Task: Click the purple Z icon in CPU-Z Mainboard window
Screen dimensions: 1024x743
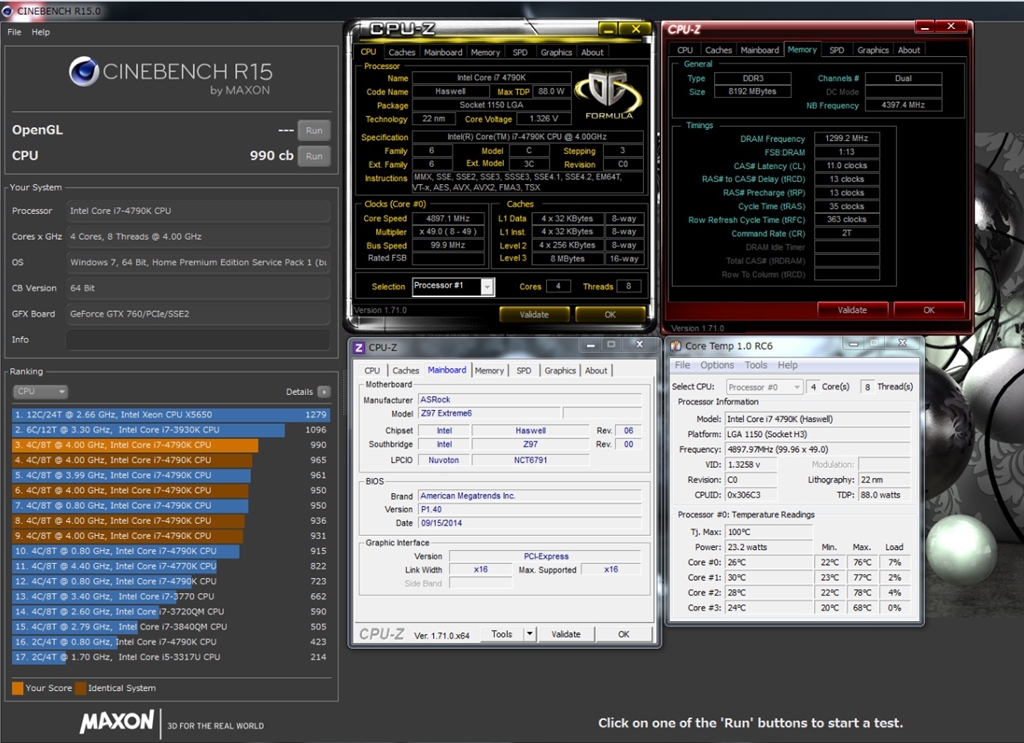Action: [359, 347]
